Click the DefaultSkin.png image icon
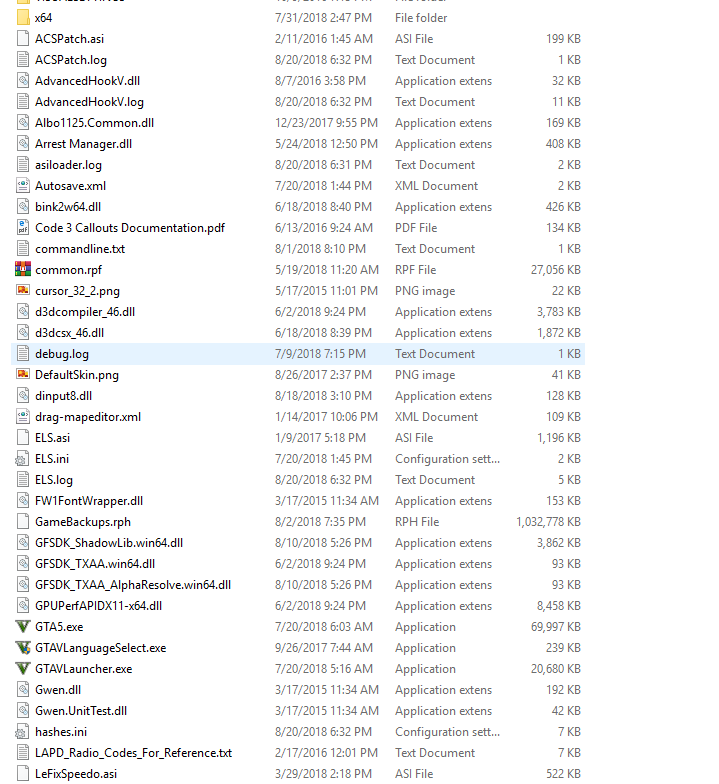Viewport: 719px width, 784px height. point(23,375)
